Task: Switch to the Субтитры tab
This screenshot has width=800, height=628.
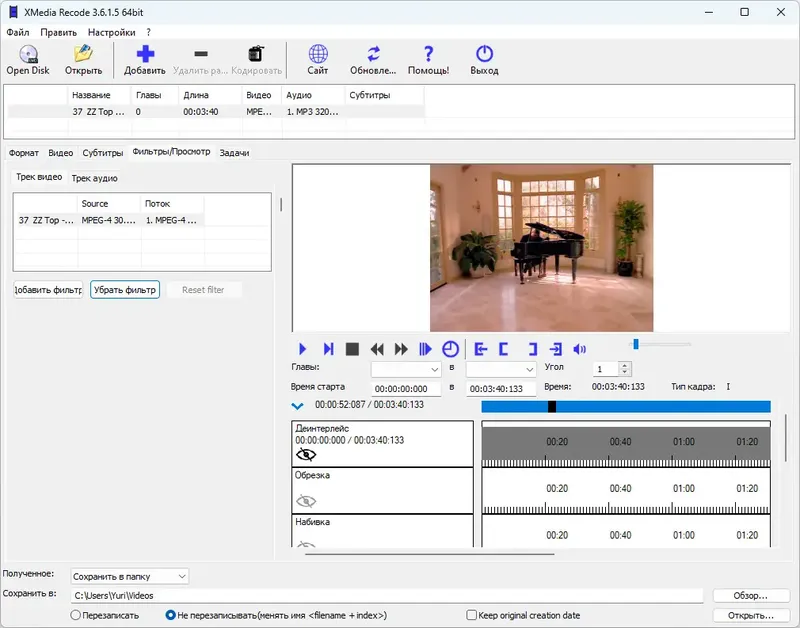Action: pos(103,153)
